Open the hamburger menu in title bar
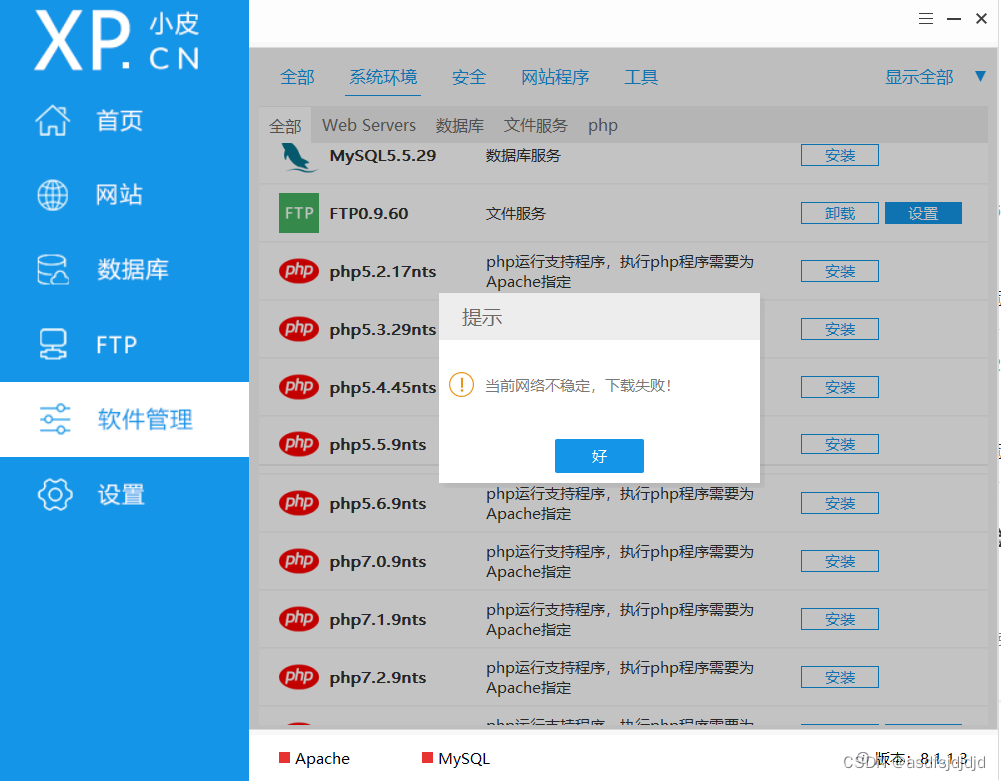Image resolution: width=1001 pixels, height=781 pixels. pos(926,19)
